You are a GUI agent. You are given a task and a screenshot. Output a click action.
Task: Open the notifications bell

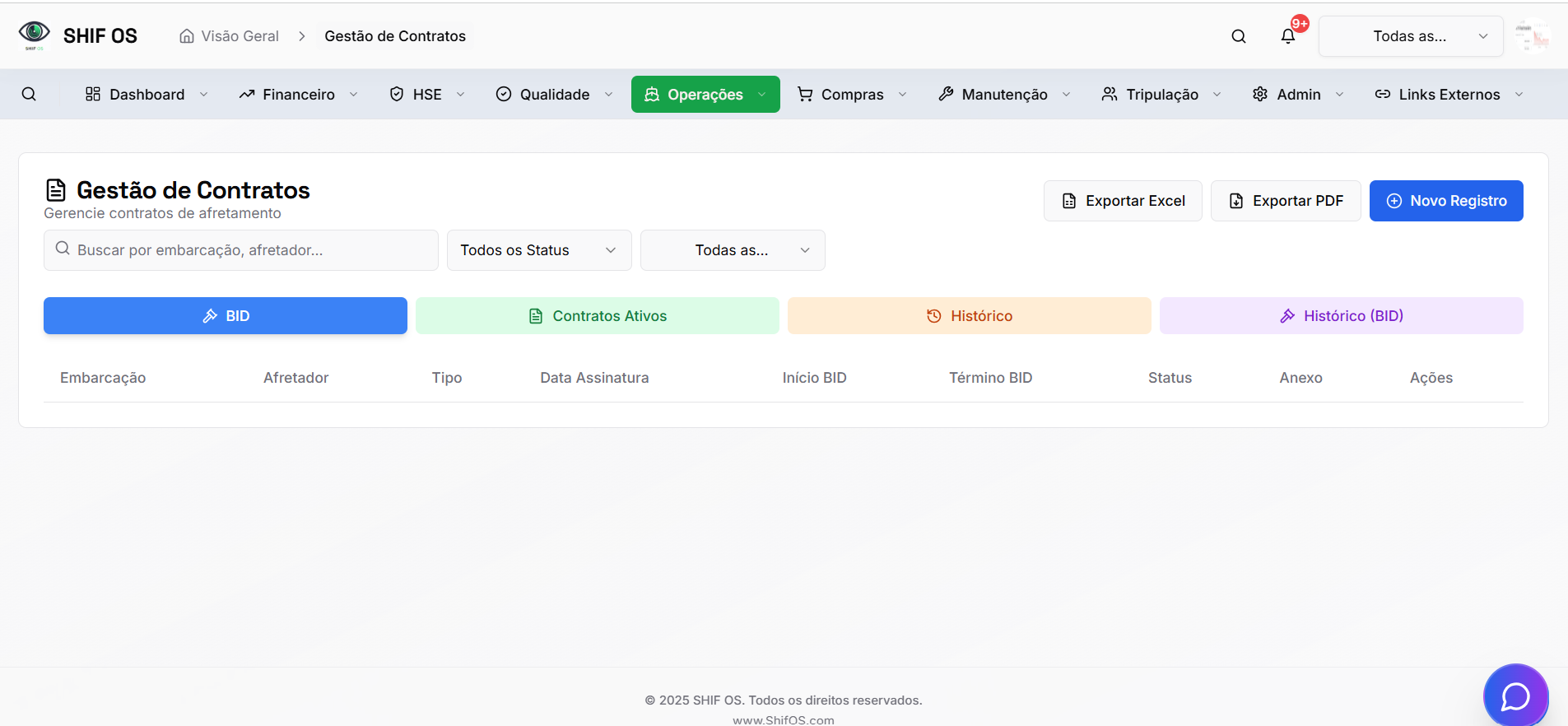pyautogui.click(x=1287, y=36)
